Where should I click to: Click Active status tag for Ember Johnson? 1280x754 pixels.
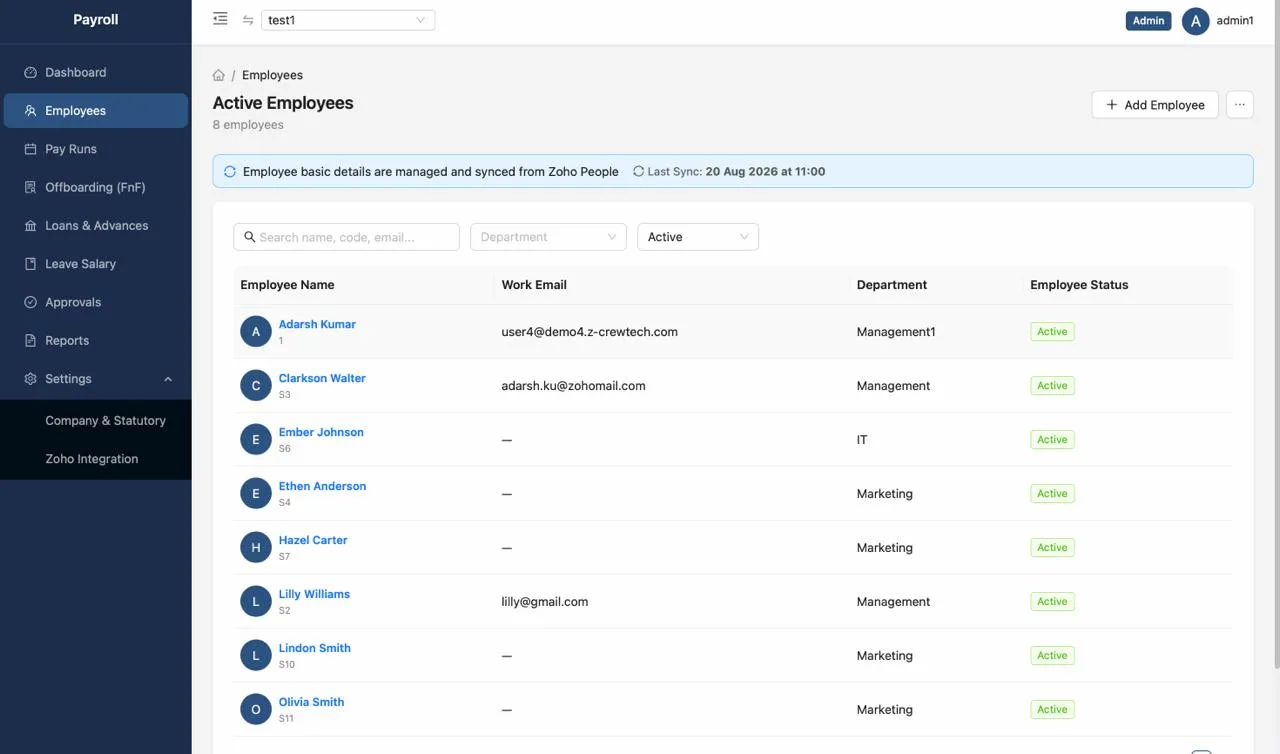tap(1052, 440)
